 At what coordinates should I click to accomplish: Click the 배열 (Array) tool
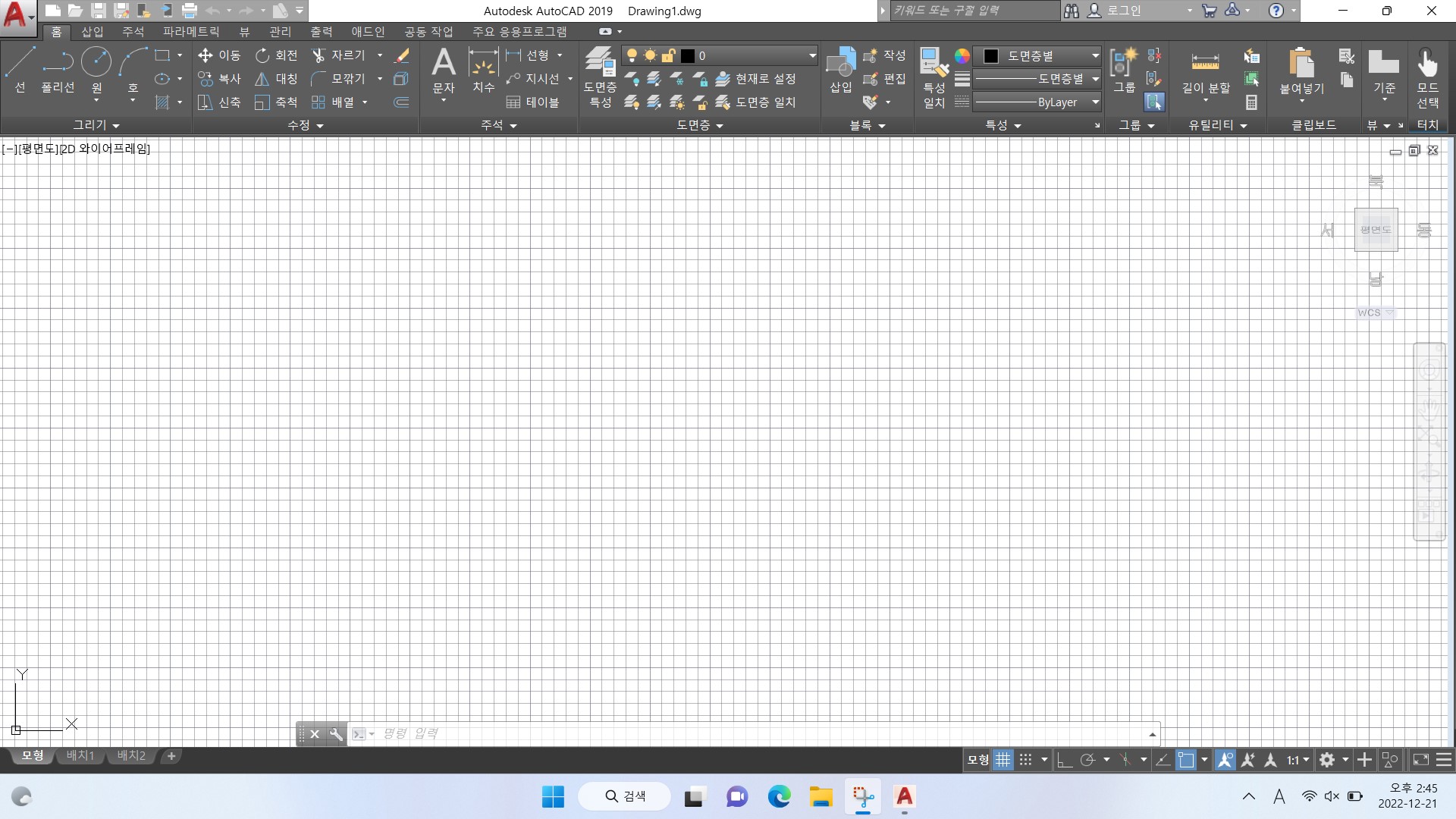[x=334, y=102]
